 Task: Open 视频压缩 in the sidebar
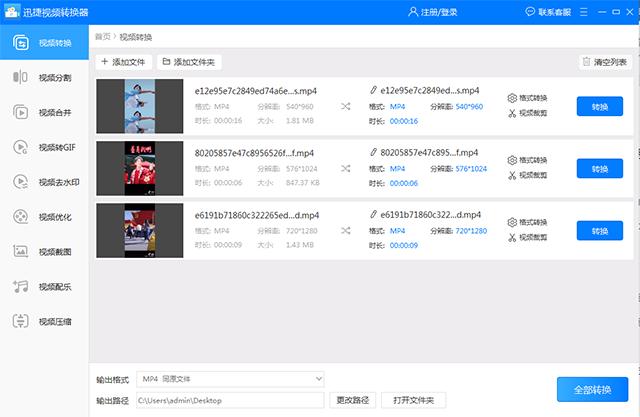click(x=44, y=322)
